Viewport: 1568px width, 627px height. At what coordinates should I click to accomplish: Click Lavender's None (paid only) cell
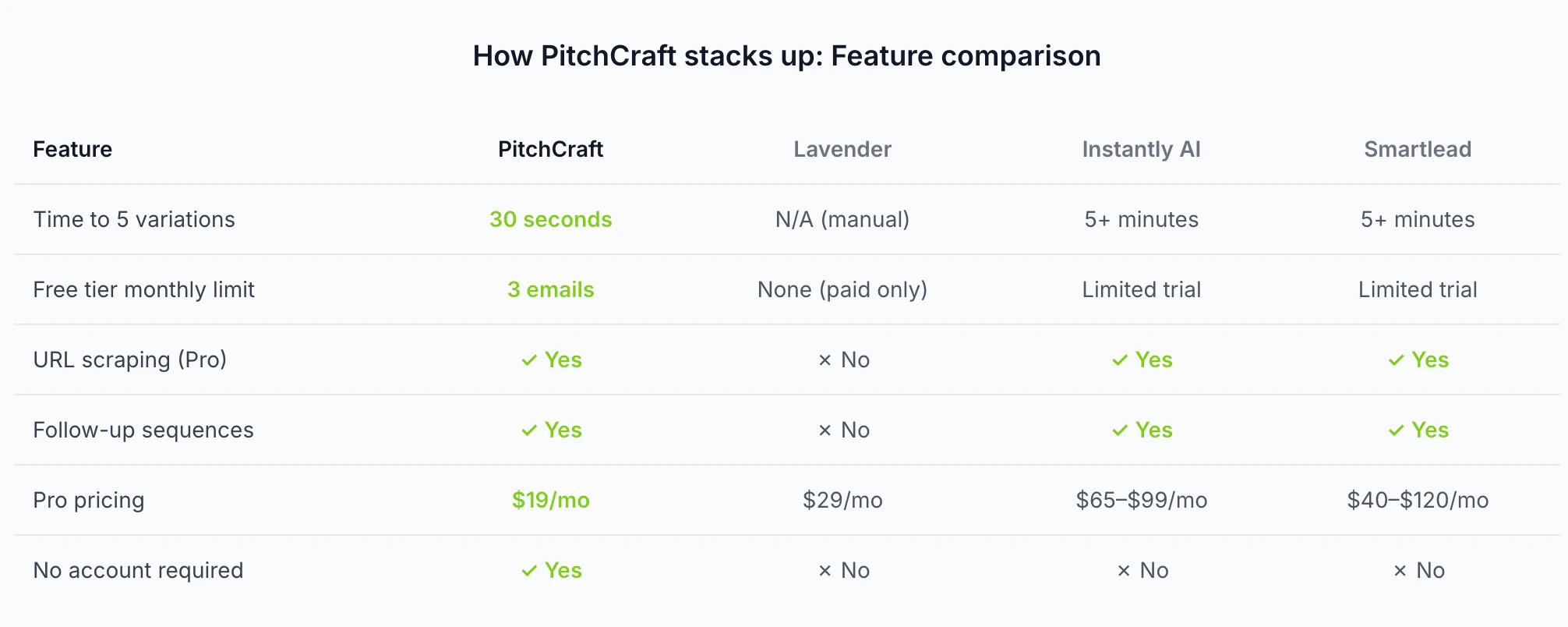pyautogui.click(x=842, y=289)
